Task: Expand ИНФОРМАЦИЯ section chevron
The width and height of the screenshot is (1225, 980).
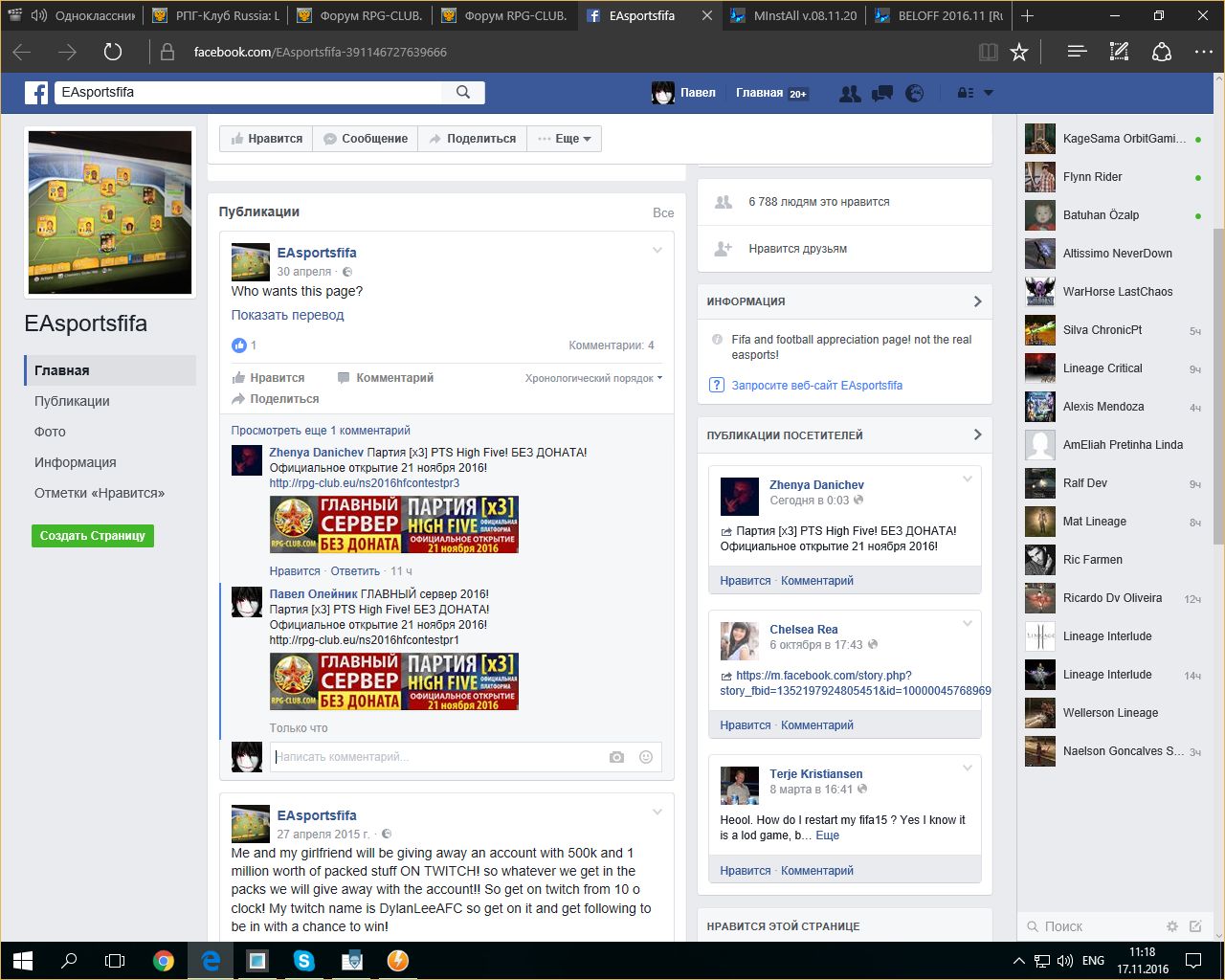Action: [x=977, y=301]
